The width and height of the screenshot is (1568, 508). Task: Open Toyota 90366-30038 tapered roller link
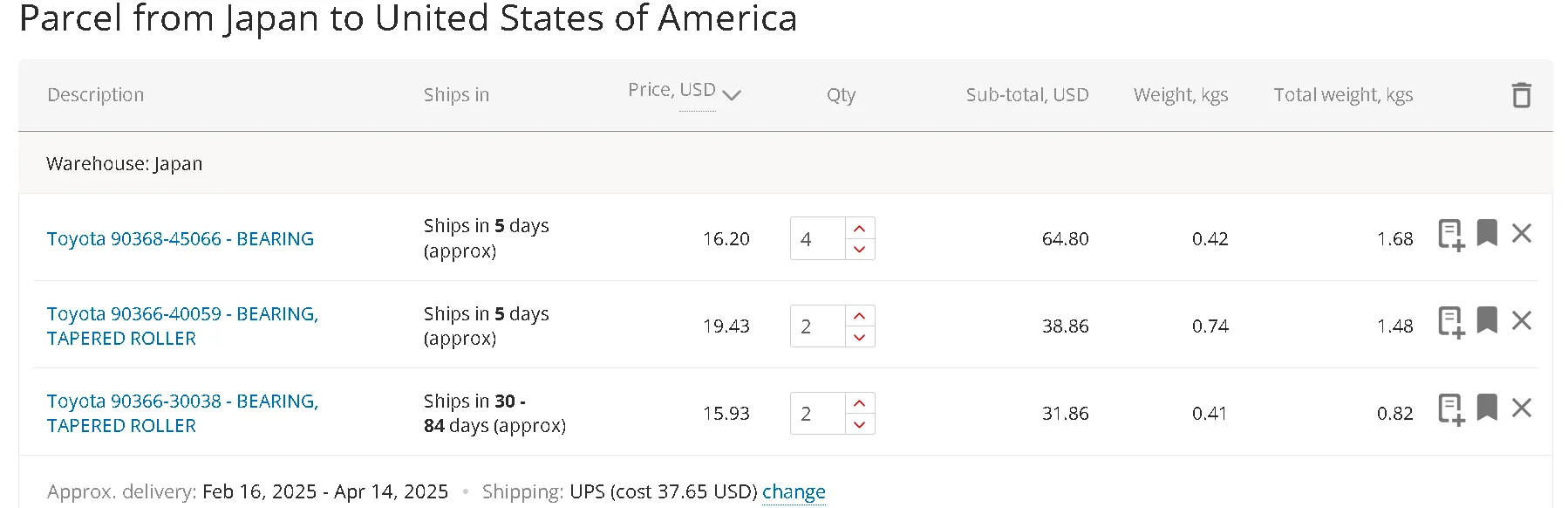coord(182,413)
